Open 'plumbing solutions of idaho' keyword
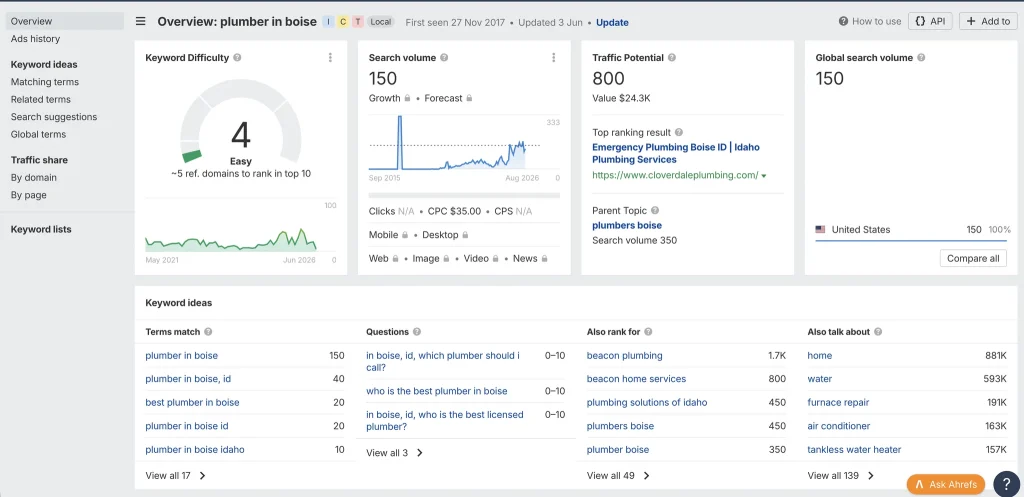The image size is (1024, 497). click(647, 402)
